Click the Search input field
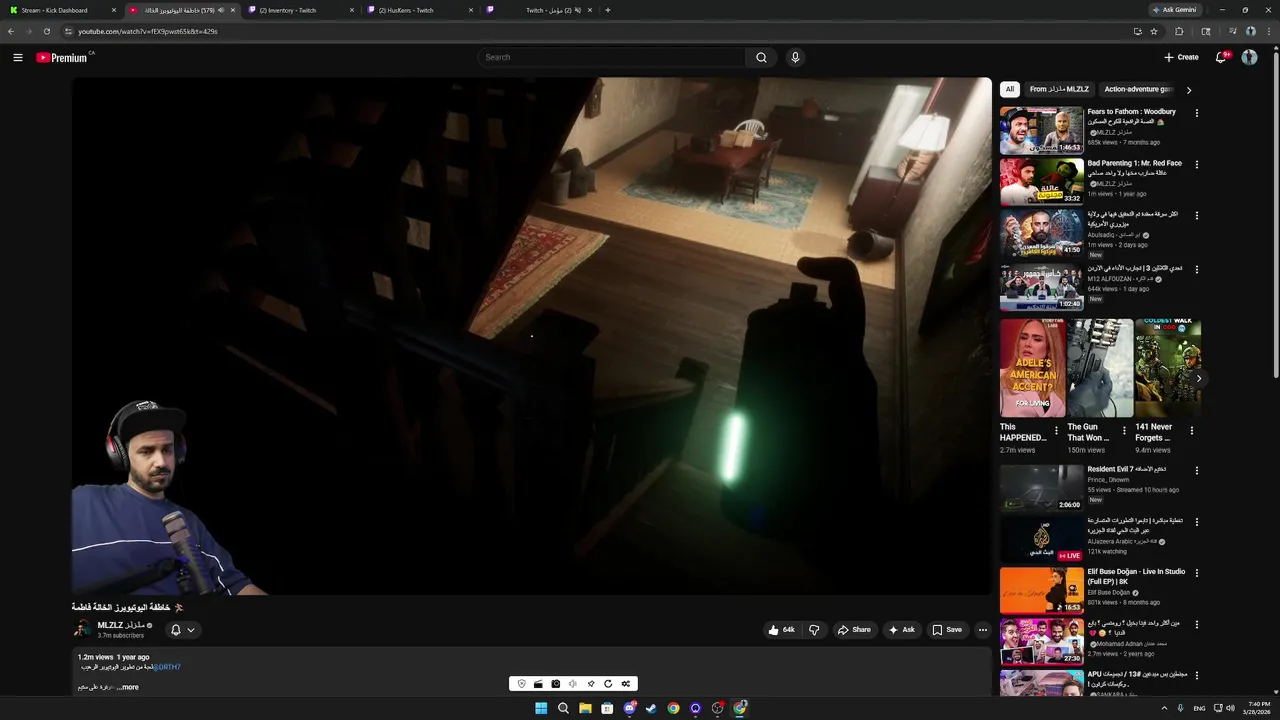 pos(612,57)
